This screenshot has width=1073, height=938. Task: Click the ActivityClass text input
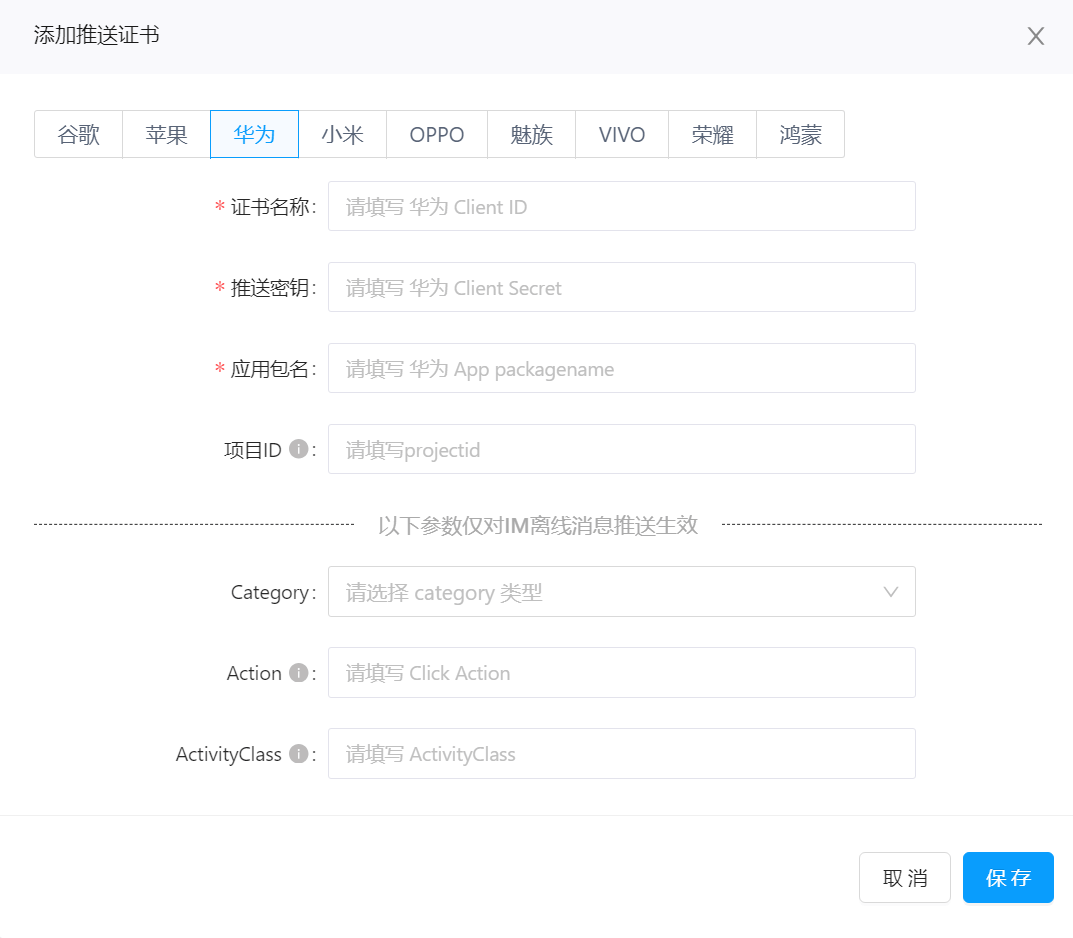point(621,754)
